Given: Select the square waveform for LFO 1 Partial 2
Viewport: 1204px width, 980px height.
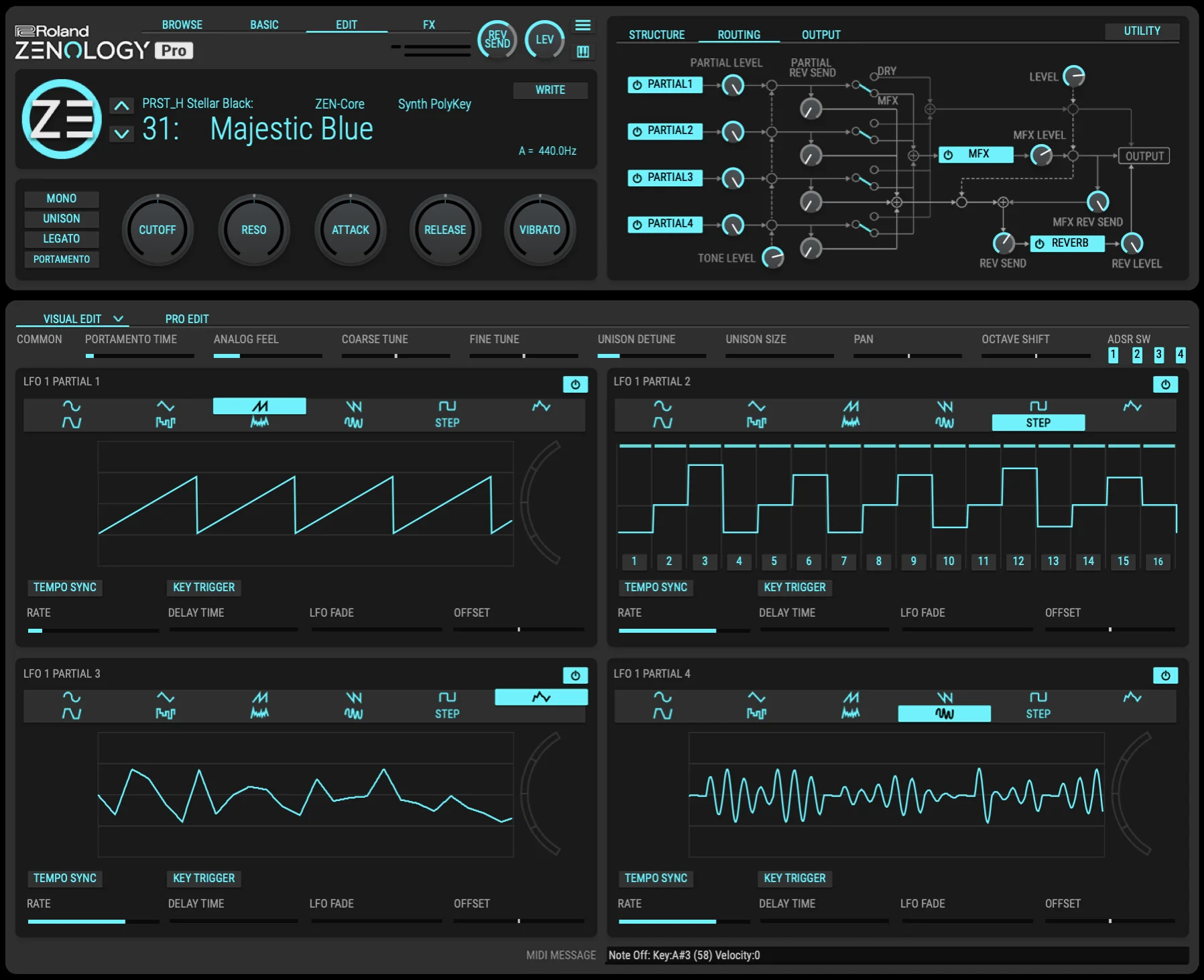Looking at the screenshot, I should point(1038,405).
